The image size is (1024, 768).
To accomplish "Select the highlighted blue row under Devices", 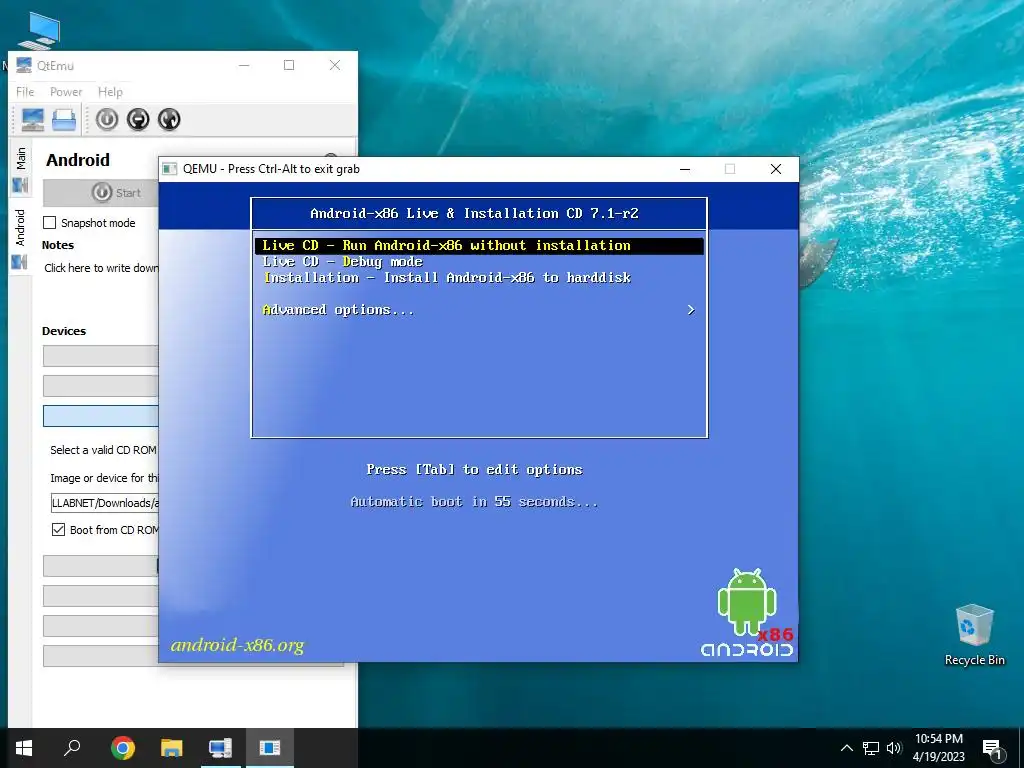I will pyautogui.click(x=101, y=416).
